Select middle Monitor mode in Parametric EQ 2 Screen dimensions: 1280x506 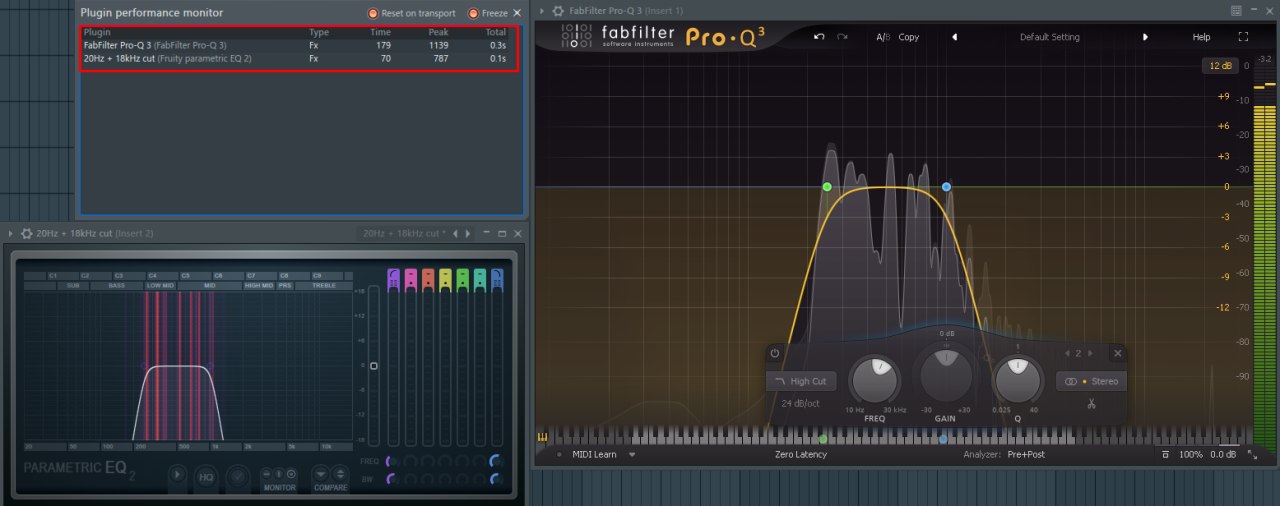[279, 474]
